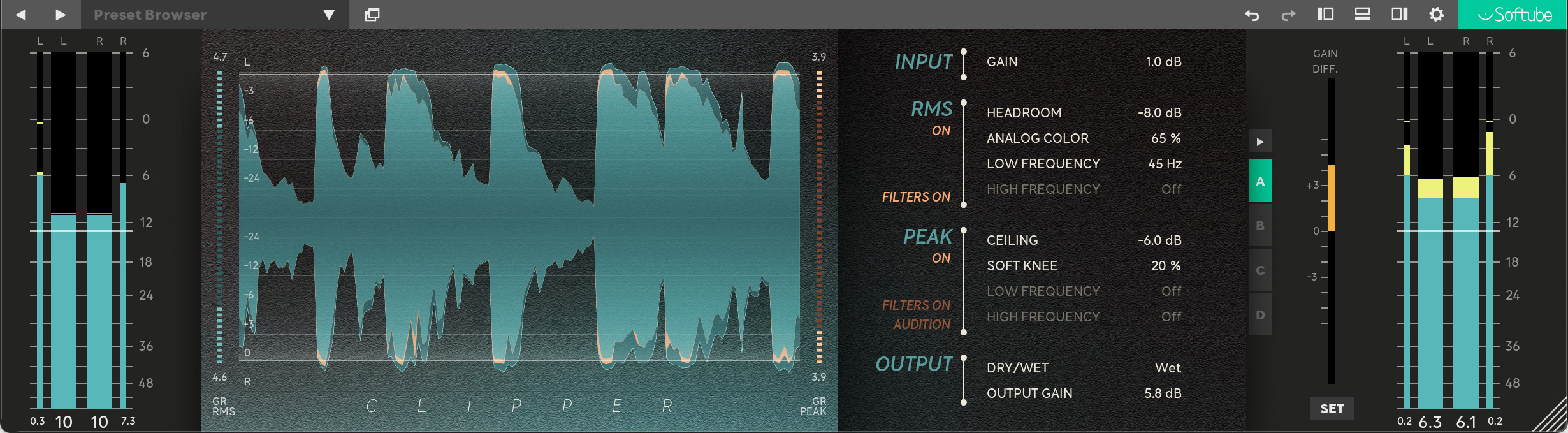This screenshot has height=433, width=1568.
Task: Toggle PEAK FILTERS ON
Action: [916, 305]
